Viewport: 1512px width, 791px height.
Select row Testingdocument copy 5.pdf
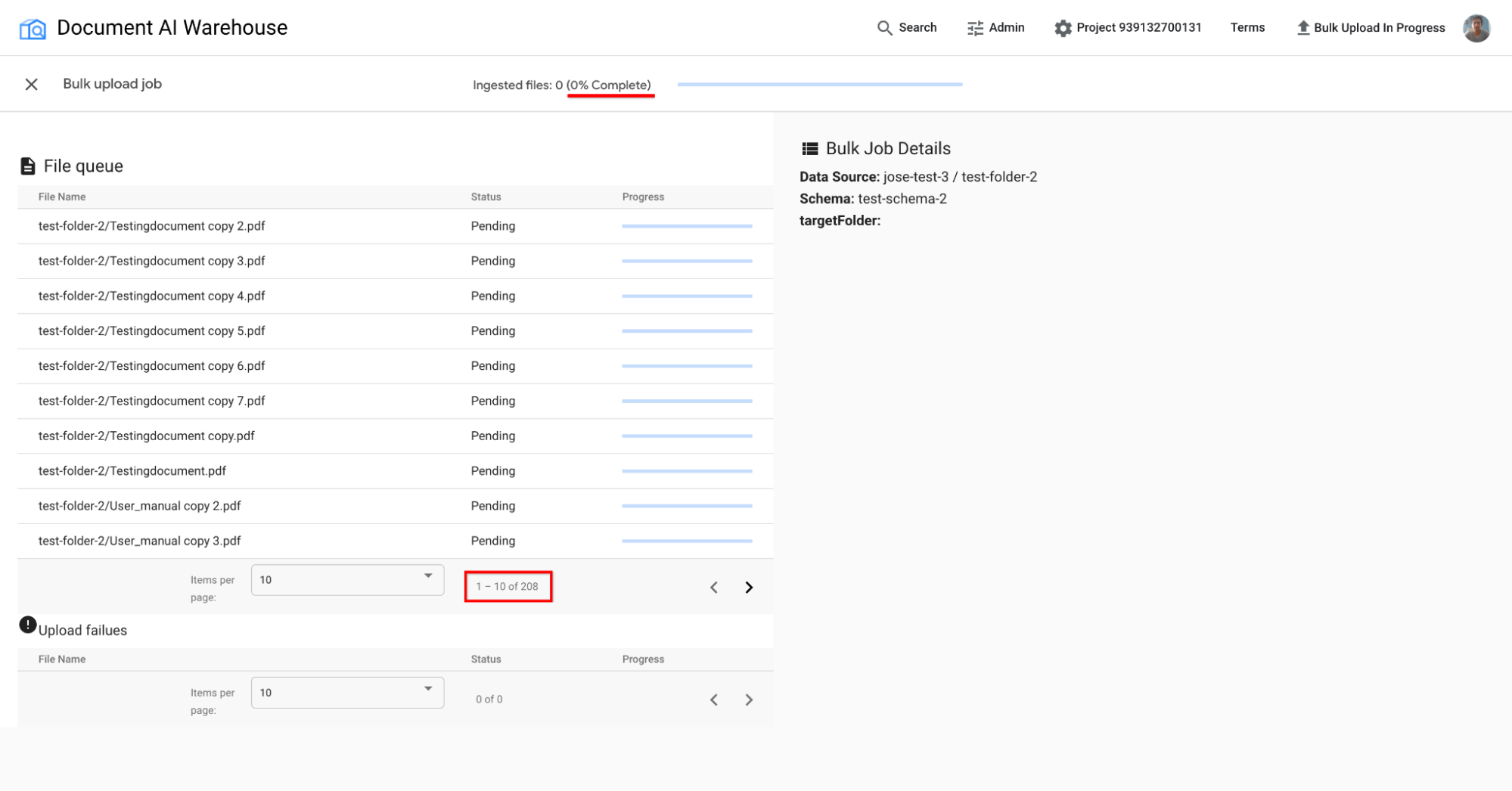[396, 331]
